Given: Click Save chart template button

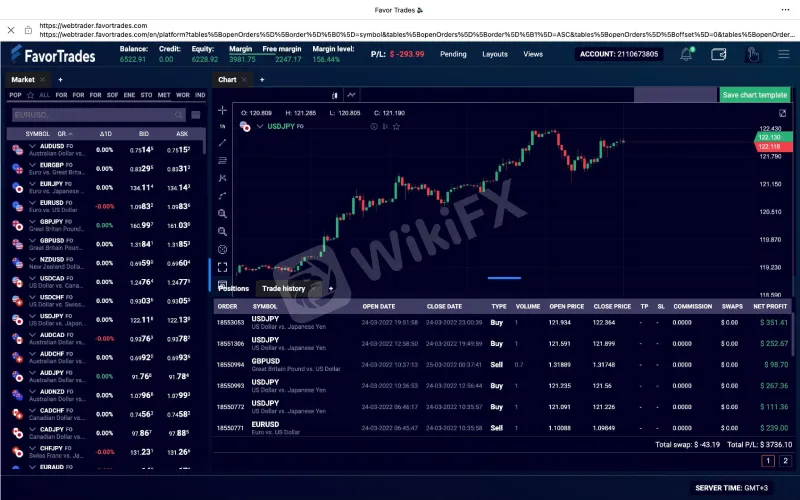Looking at the screenshot, I should tap(755, 95).
